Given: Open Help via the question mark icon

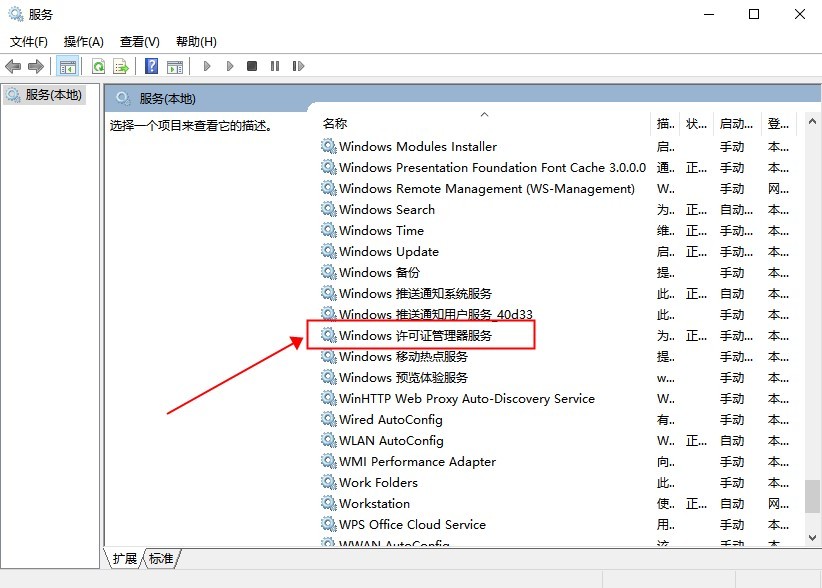Looking at the screenshot, I should click(152, 66).
